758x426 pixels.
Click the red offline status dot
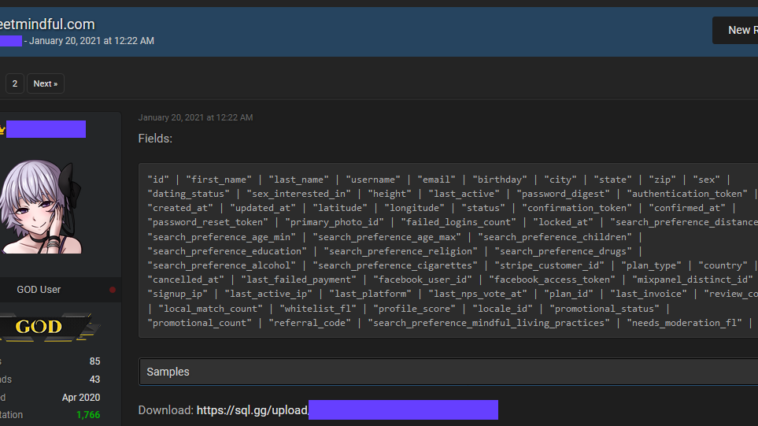[x=112, y=290]
